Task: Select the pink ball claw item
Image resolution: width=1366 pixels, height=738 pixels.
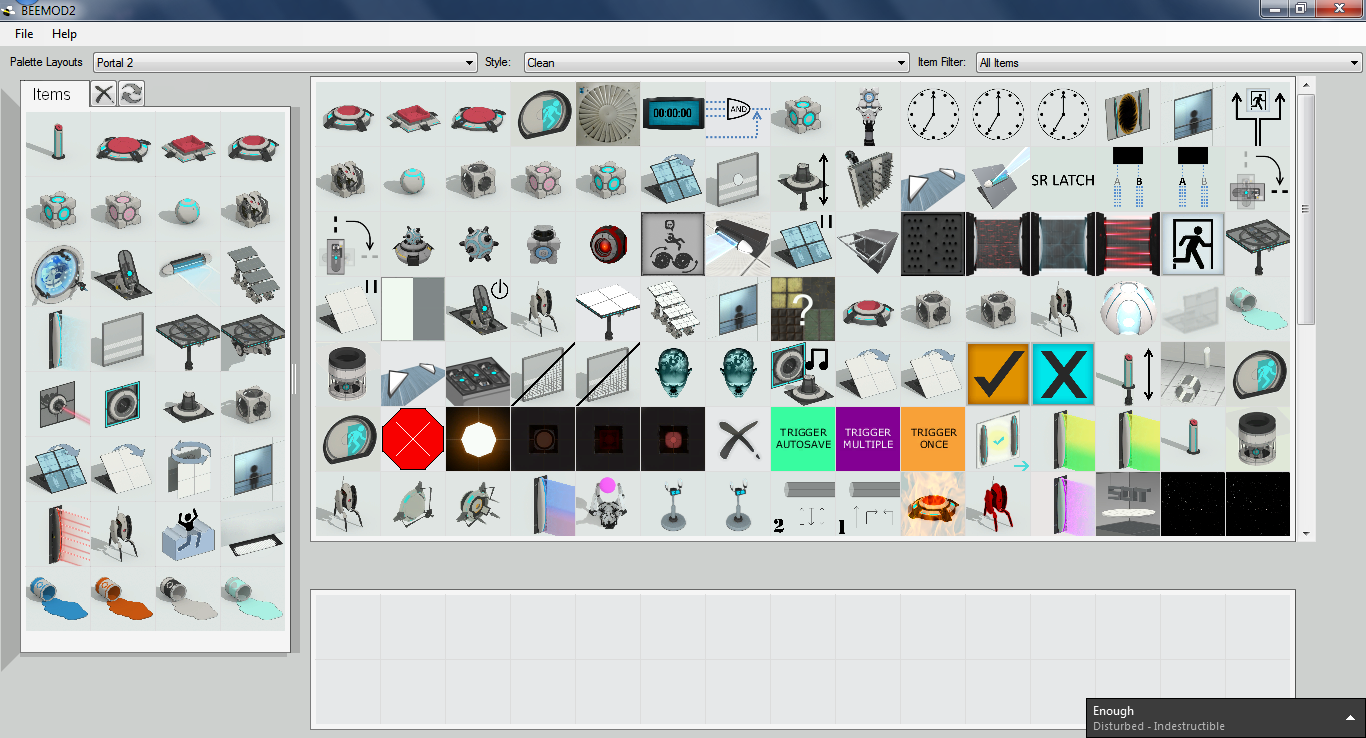Action: pos(608,504)
